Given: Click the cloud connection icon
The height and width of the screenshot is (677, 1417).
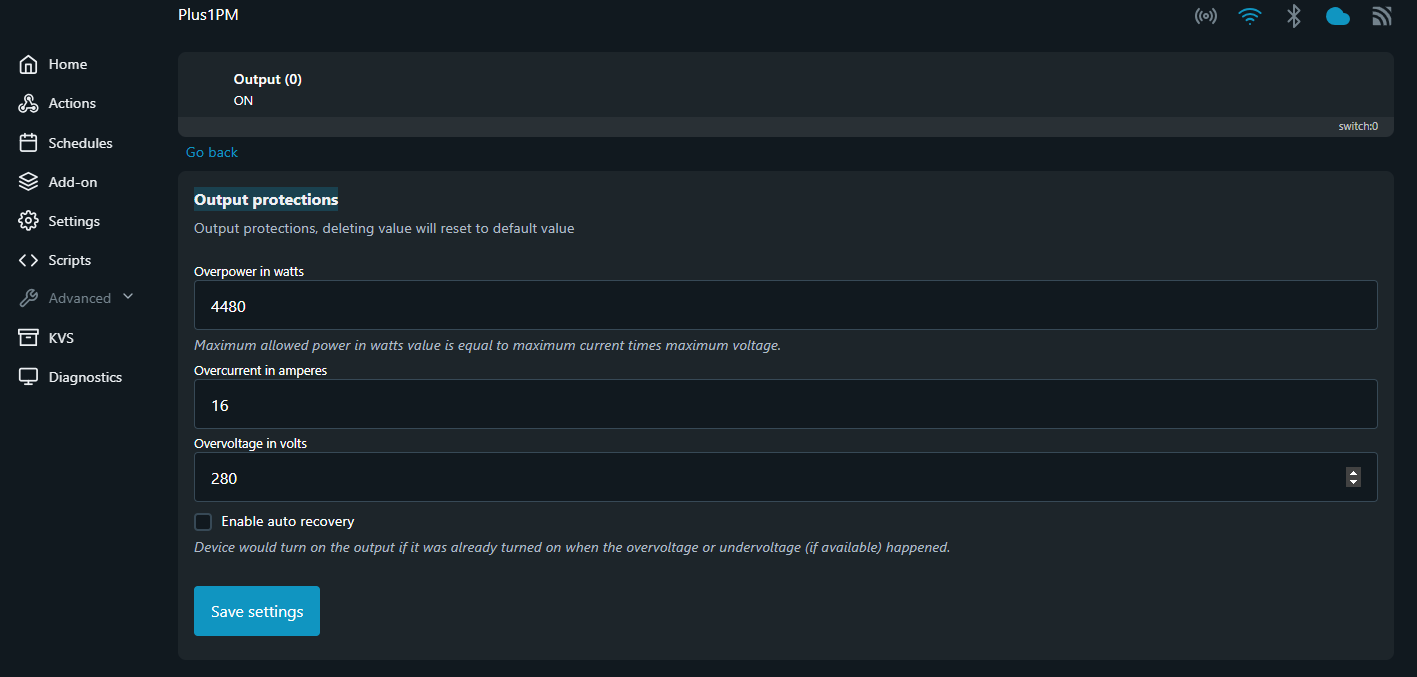Looking at the screenshot, I should [1337, 16].
